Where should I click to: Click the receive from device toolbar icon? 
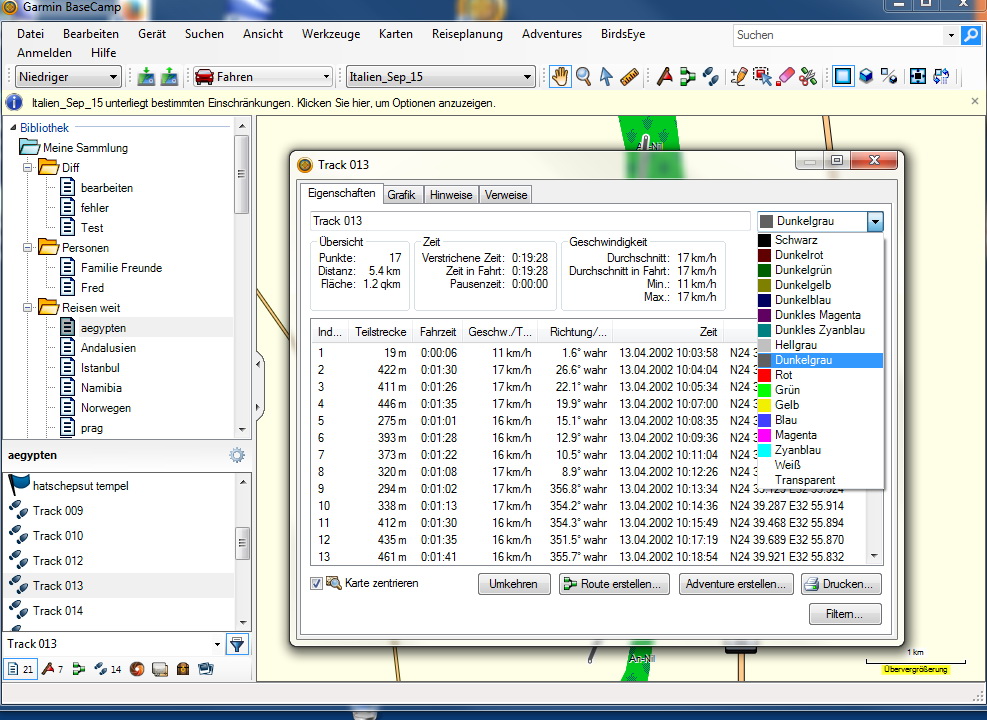(x=169, y=77)
